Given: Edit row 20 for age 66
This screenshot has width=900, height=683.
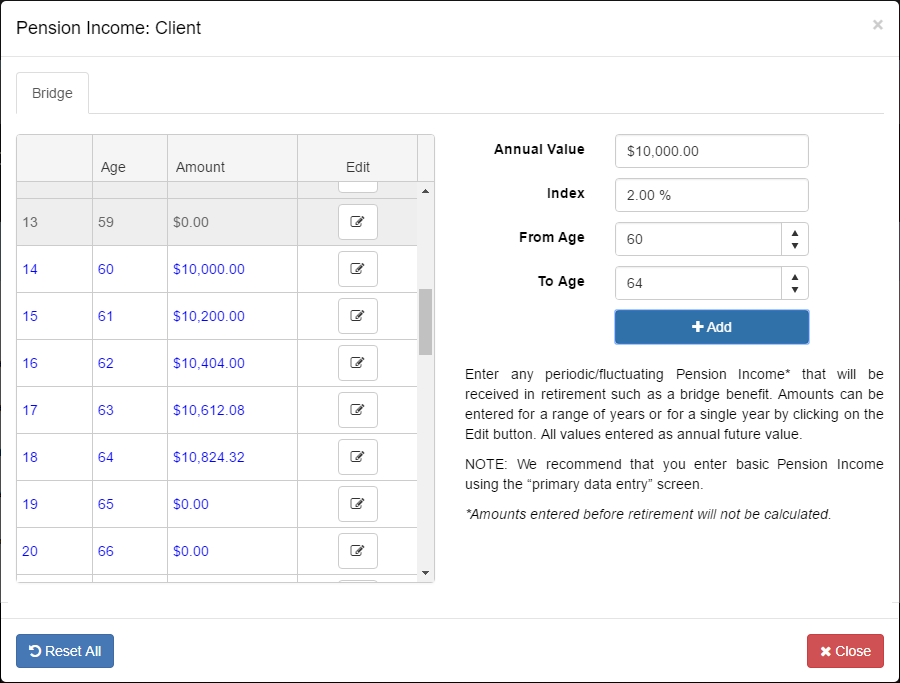Looking at the screenshot, I should point(357,551).
